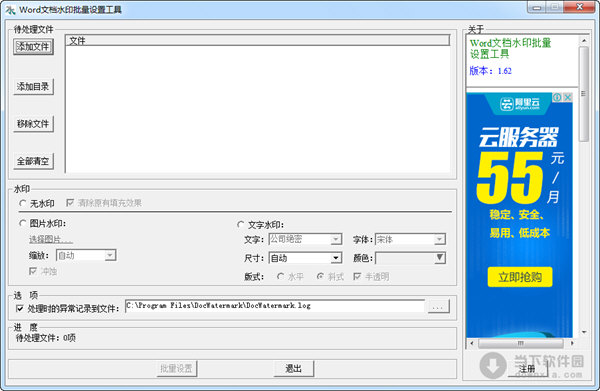Click the about panel horizontal scrollbar thumb

point(520,343)
